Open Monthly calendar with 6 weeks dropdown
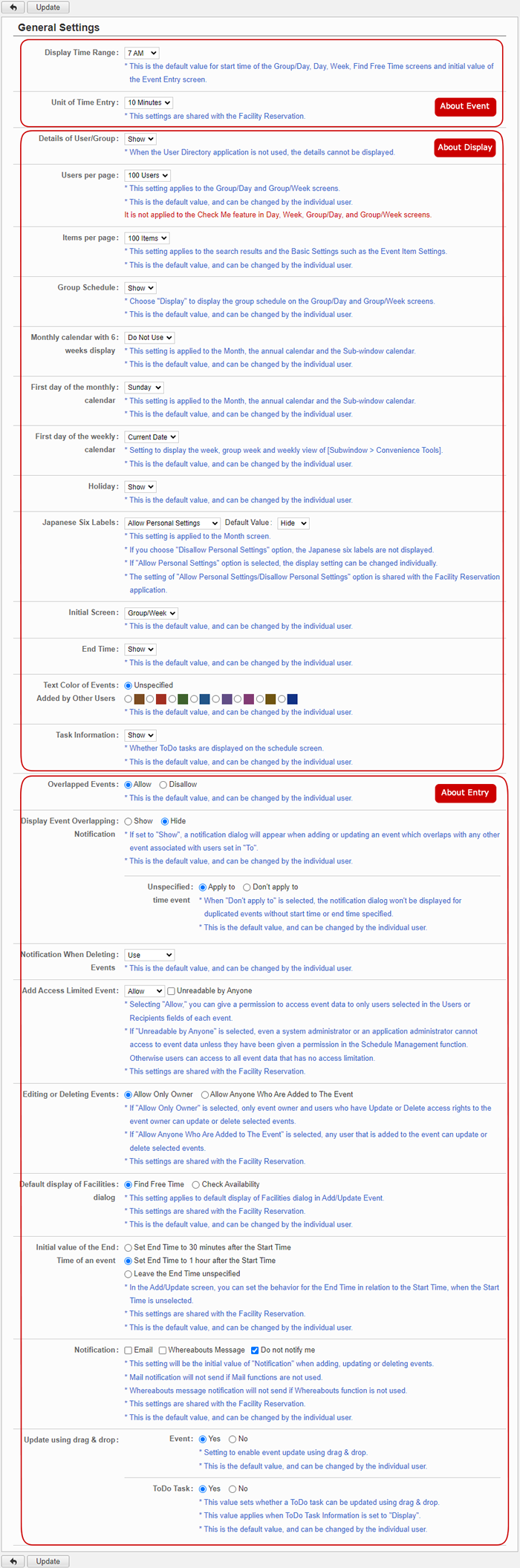This screenshot has width=520, height=1568. [x=149, y=338]
